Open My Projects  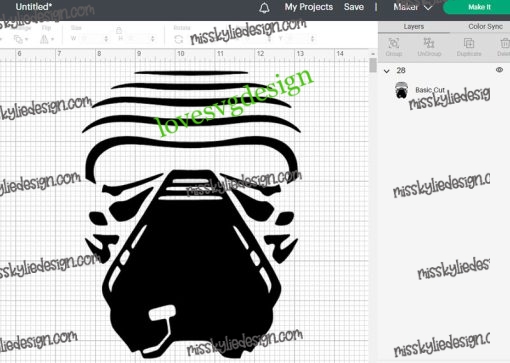309,7
